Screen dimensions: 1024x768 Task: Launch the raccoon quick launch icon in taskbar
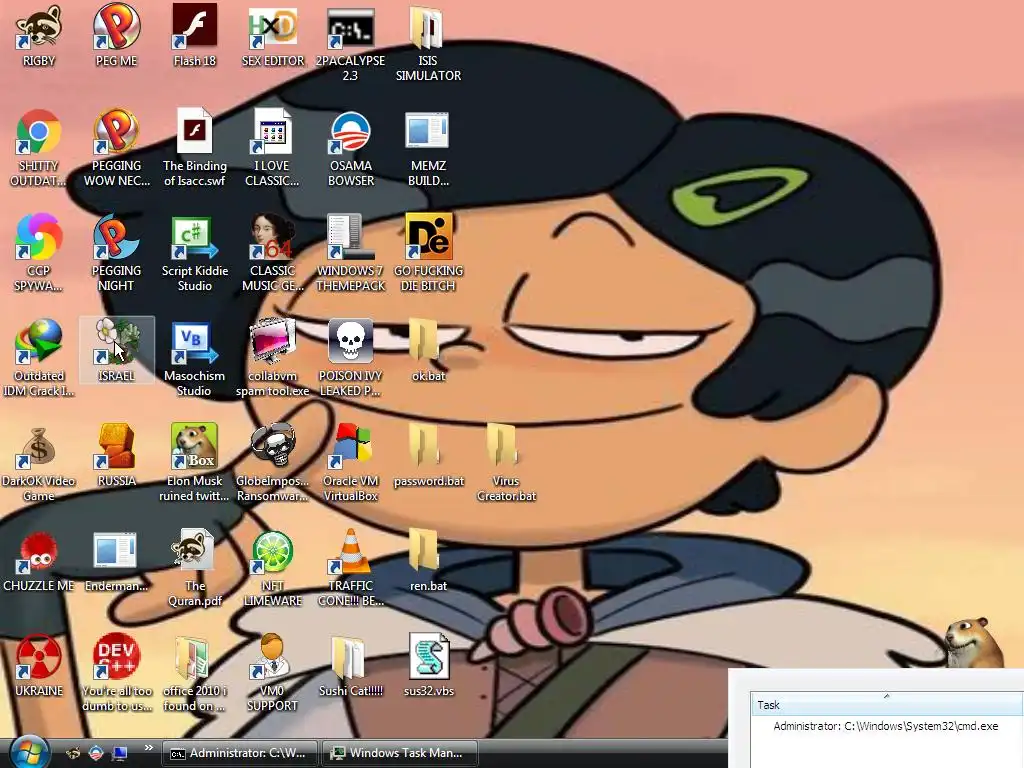pos(73,753)
